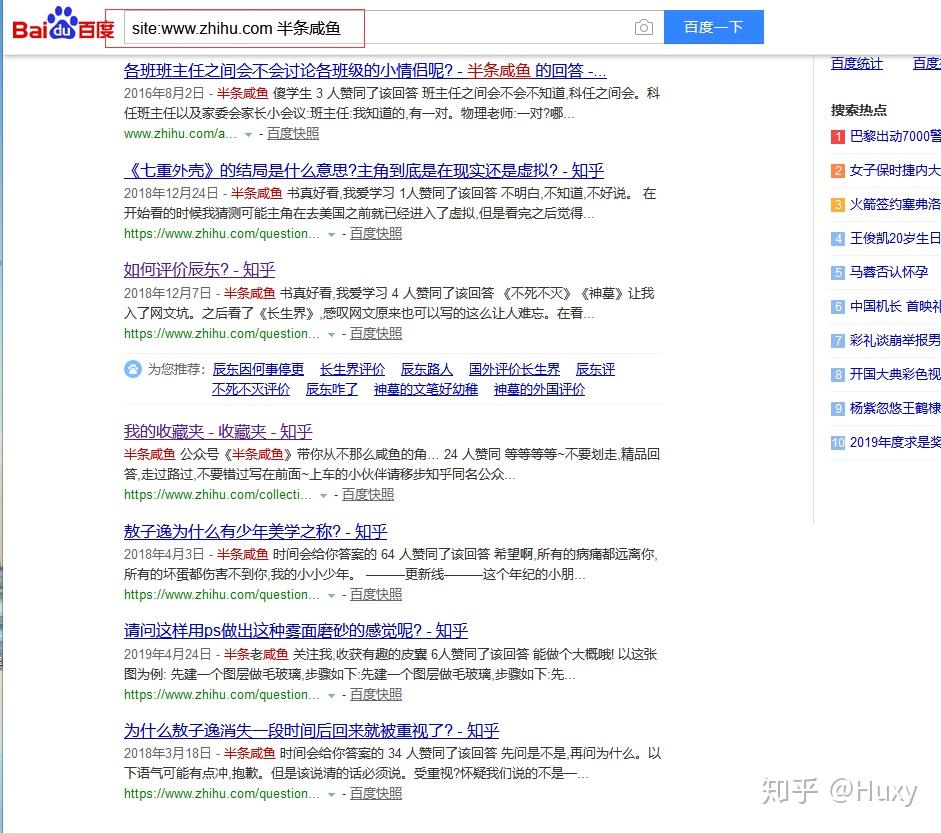Open hot search 马蓉否认怀孕
This screenshot has width=941, height=833.
coord(889,272)
